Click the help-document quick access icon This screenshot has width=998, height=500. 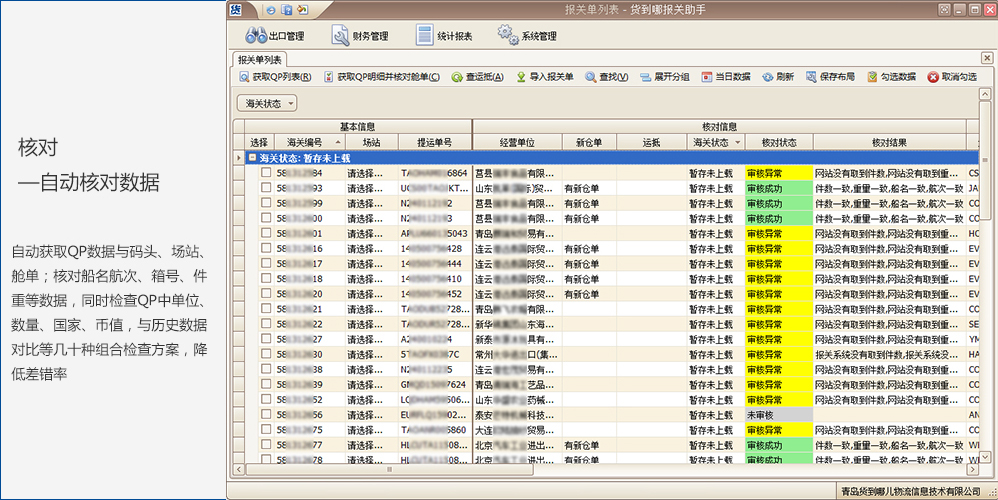point(287,10)
